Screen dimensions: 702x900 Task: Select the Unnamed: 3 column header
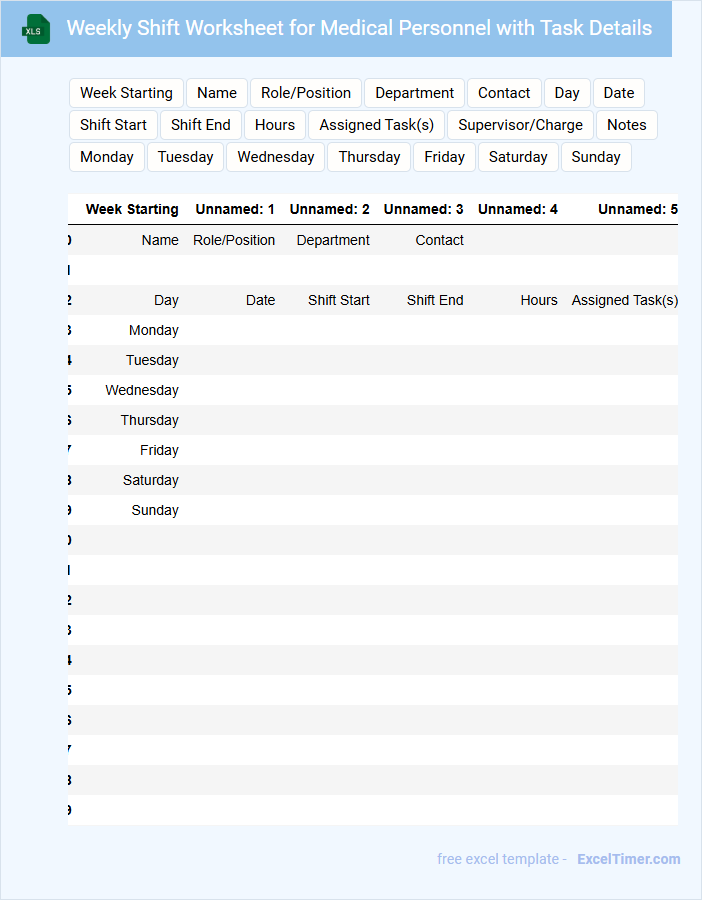click(424, 210)
